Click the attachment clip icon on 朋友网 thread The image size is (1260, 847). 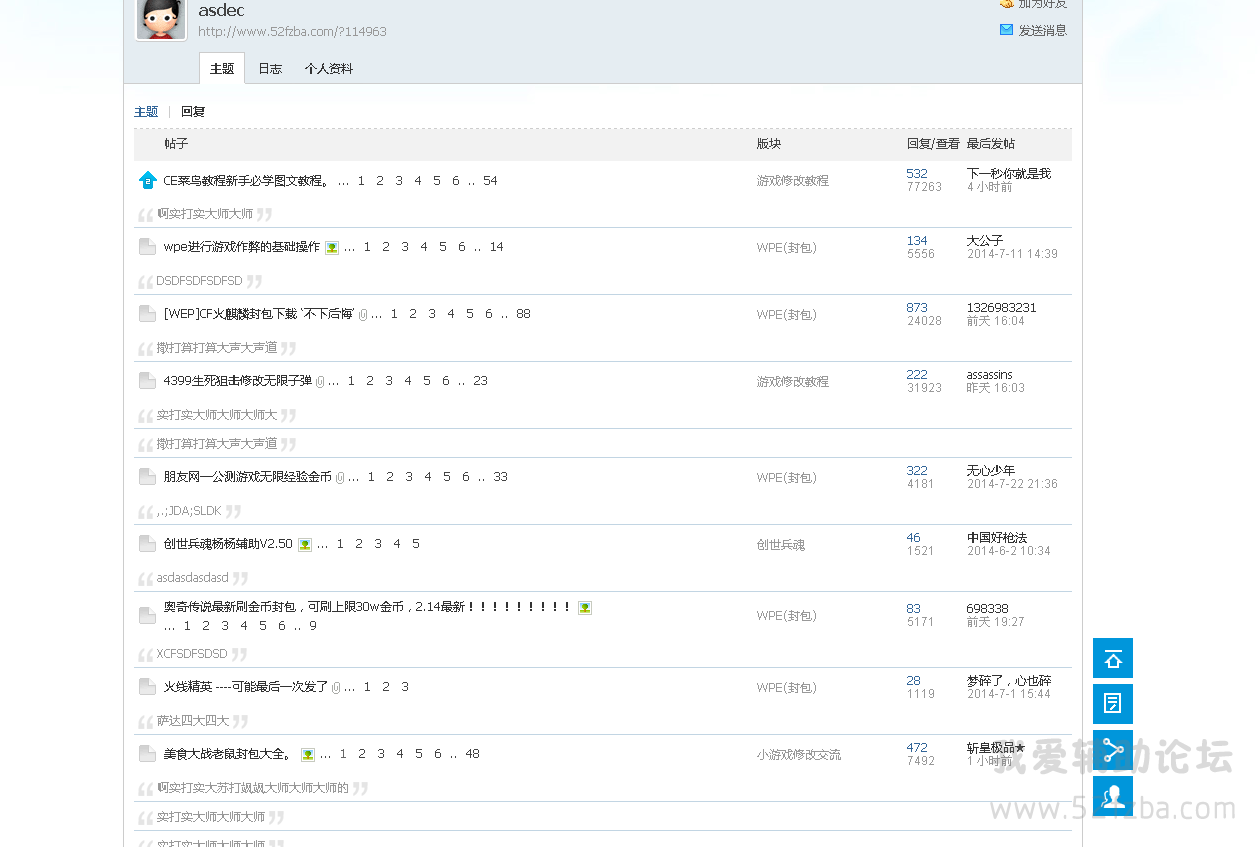(x=340, y=478)
